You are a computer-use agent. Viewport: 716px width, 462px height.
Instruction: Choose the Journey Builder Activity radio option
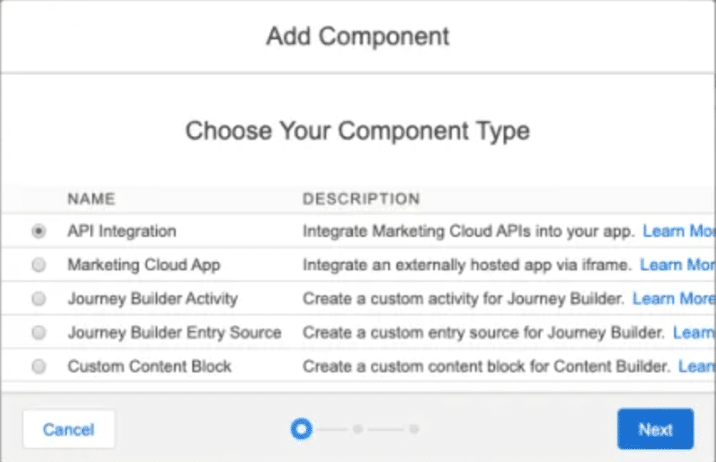coord(39,299)
